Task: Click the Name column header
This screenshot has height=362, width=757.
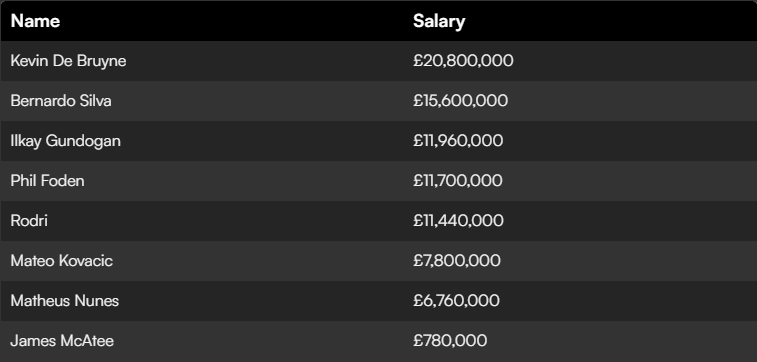Action: tap(35, 21)
